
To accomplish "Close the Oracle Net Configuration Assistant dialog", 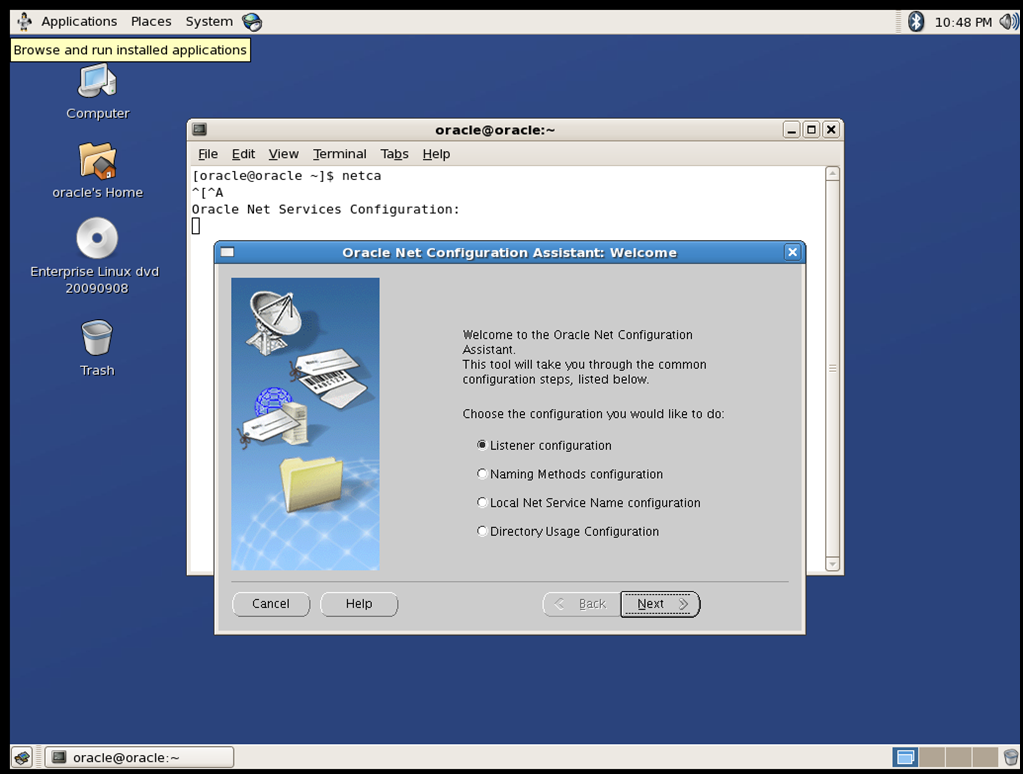I will click(792, 252).
